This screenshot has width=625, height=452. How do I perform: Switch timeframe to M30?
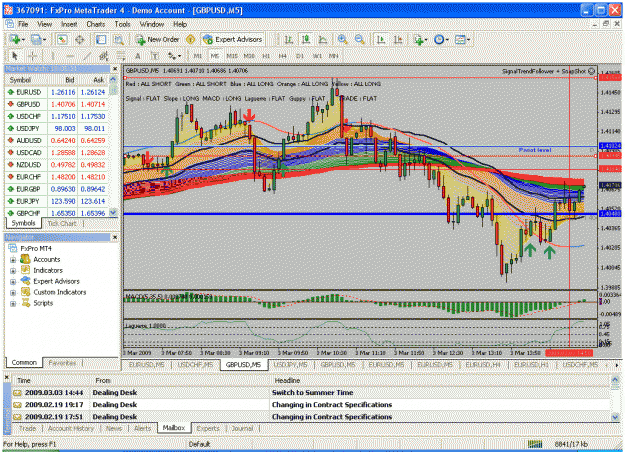(x=249, y=56)
